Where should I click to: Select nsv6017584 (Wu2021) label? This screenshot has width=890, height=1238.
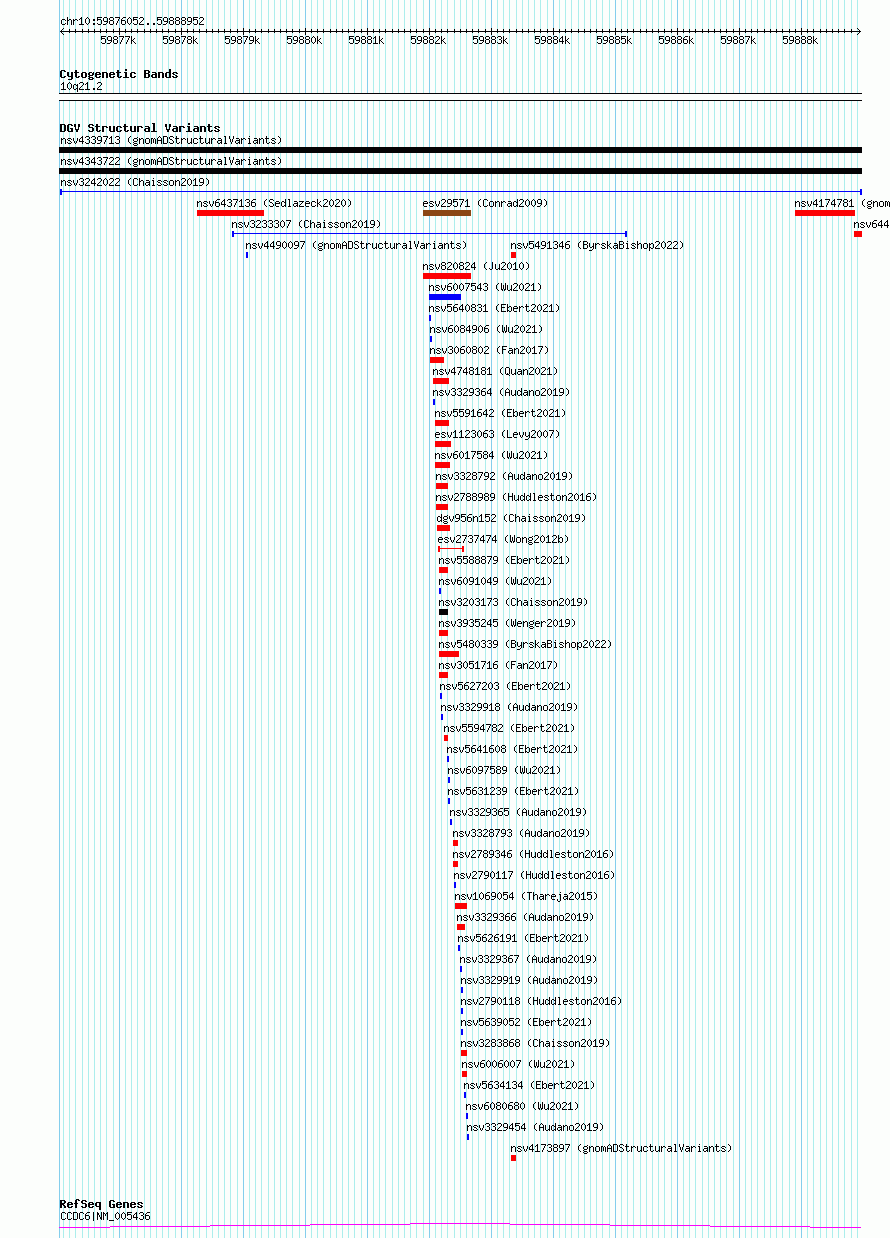tap(491, 455)
